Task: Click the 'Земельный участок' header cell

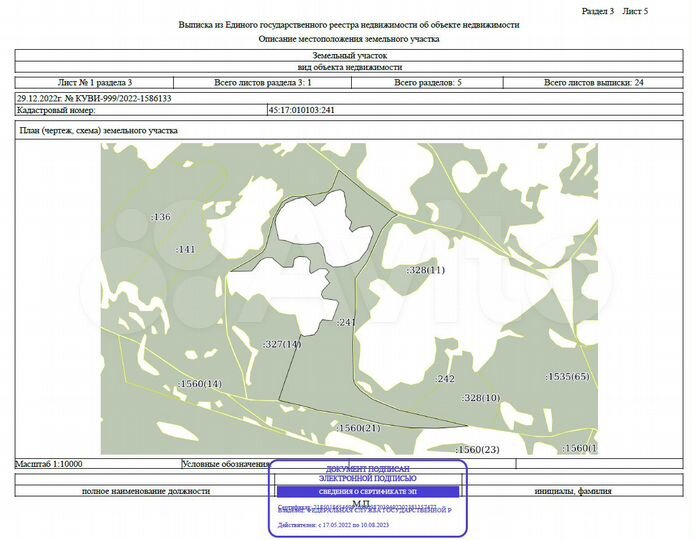Action: [349, 55]
